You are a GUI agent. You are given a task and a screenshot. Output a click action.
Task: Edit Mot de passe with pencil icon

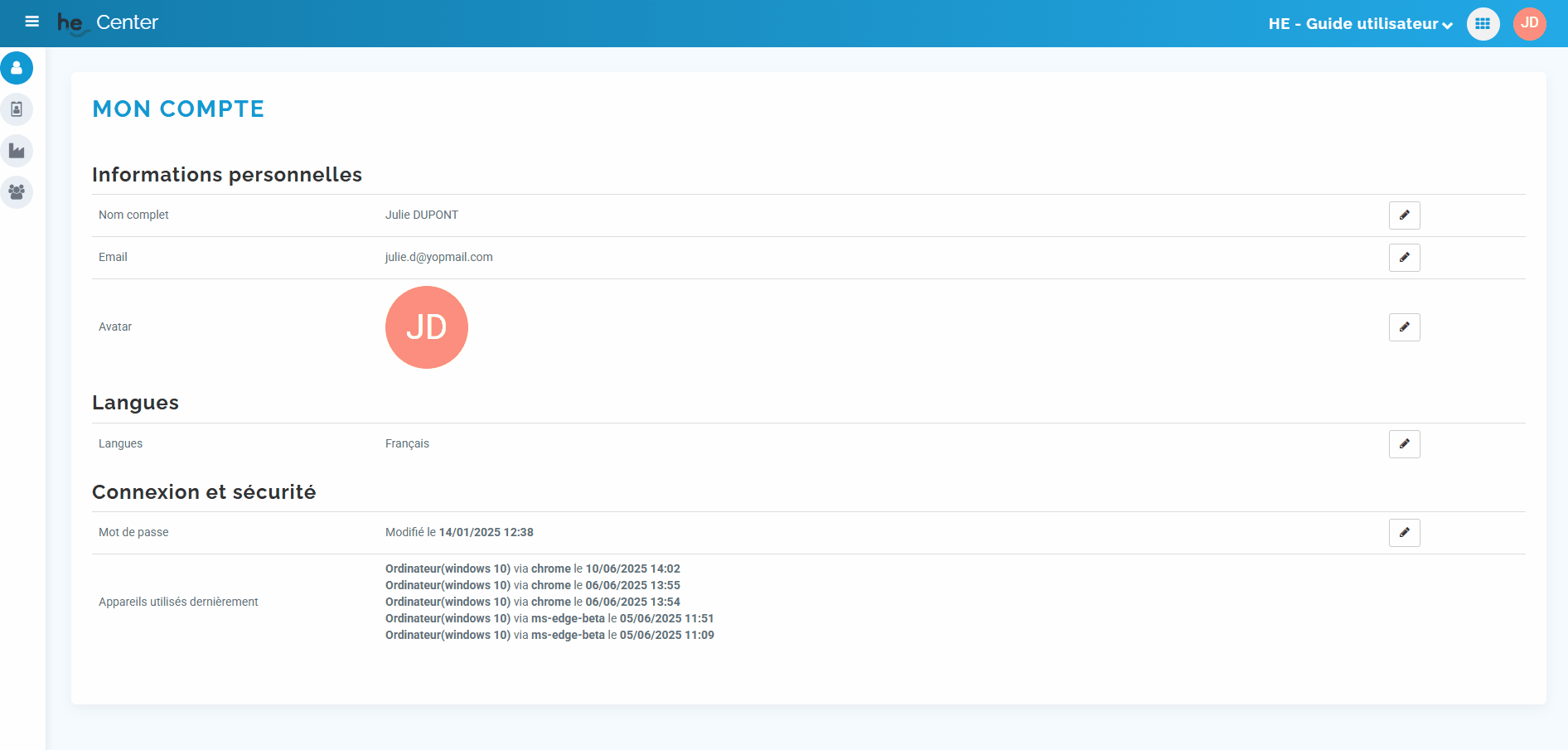point(1404,533)
